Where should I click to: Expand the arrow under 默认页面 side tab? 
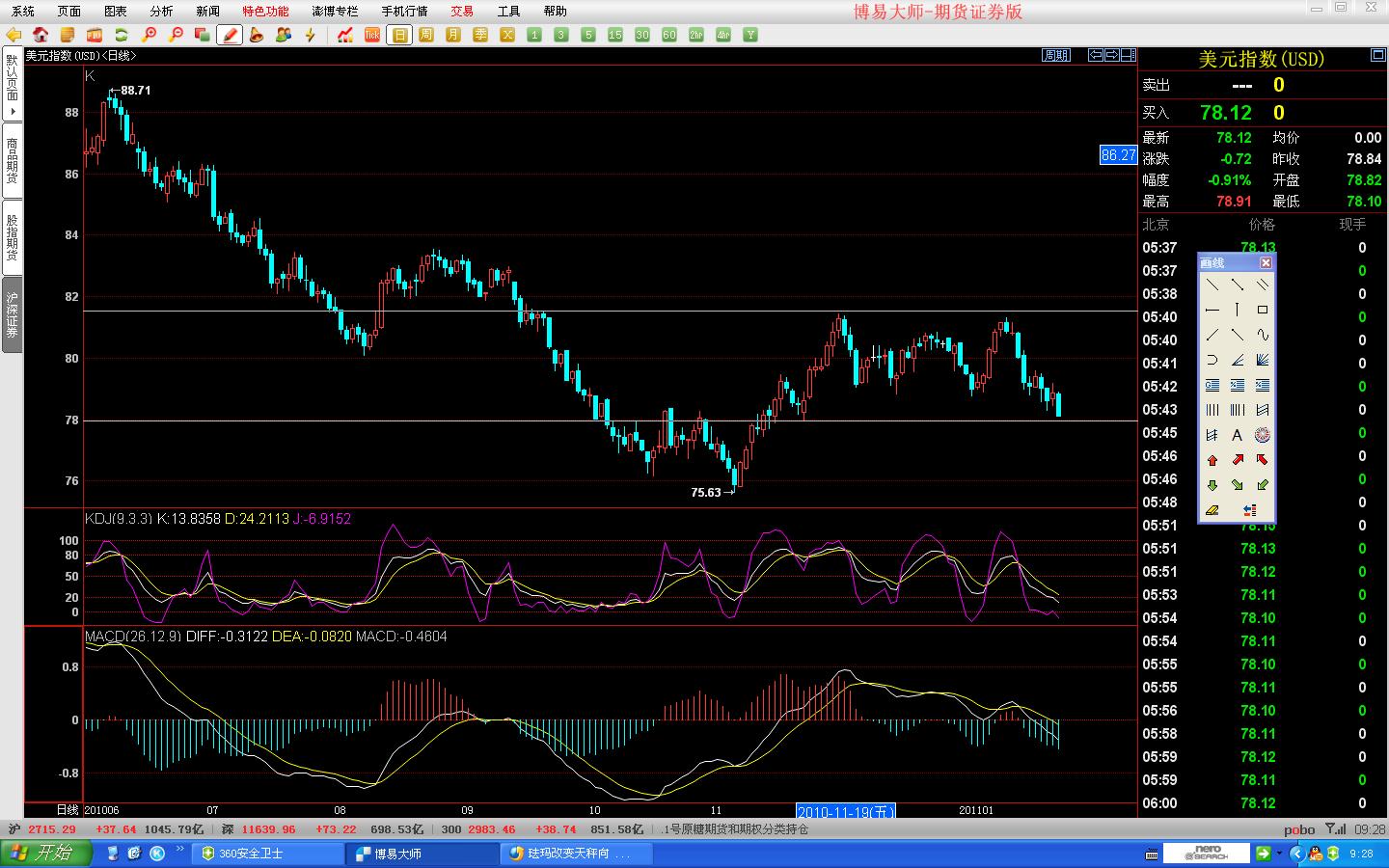point(13,111)
